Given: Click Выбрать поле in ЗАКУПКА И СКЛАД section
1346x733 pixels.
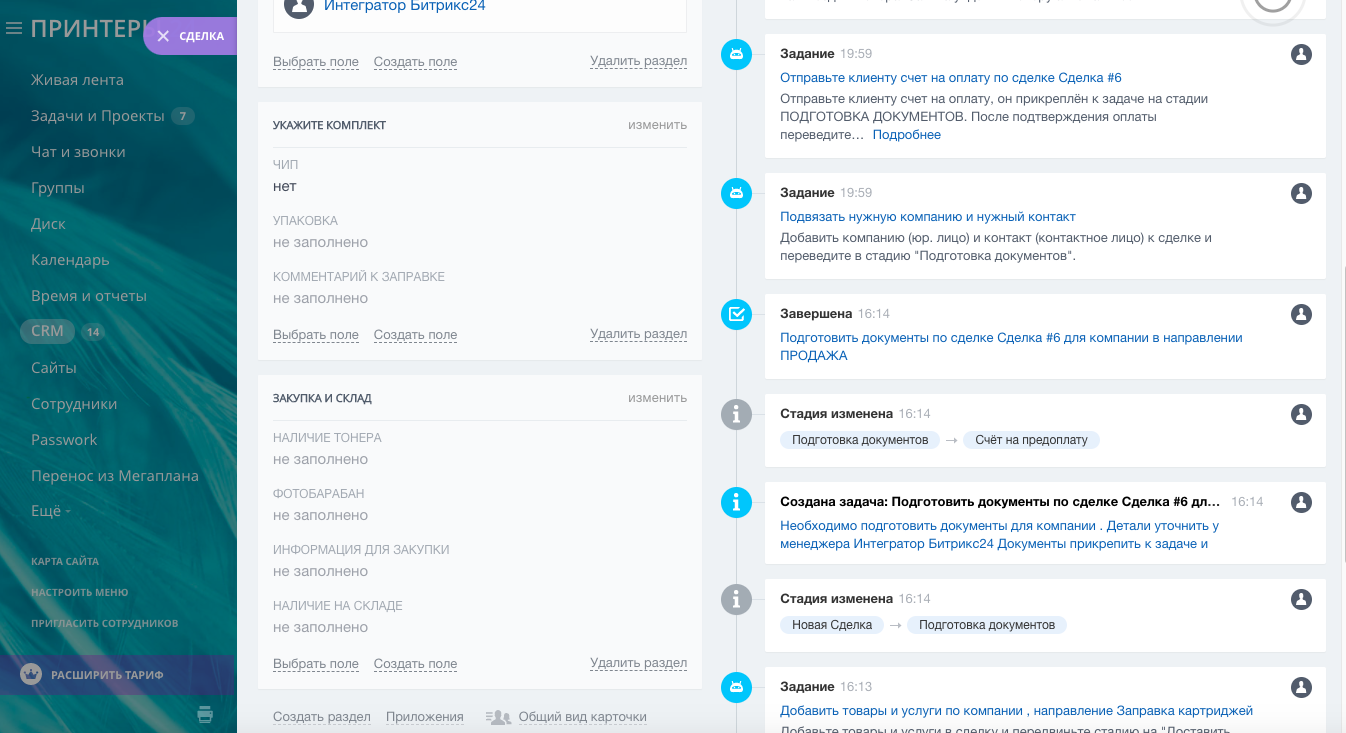Looking at the screenshot, I should [x=316, y=664].
